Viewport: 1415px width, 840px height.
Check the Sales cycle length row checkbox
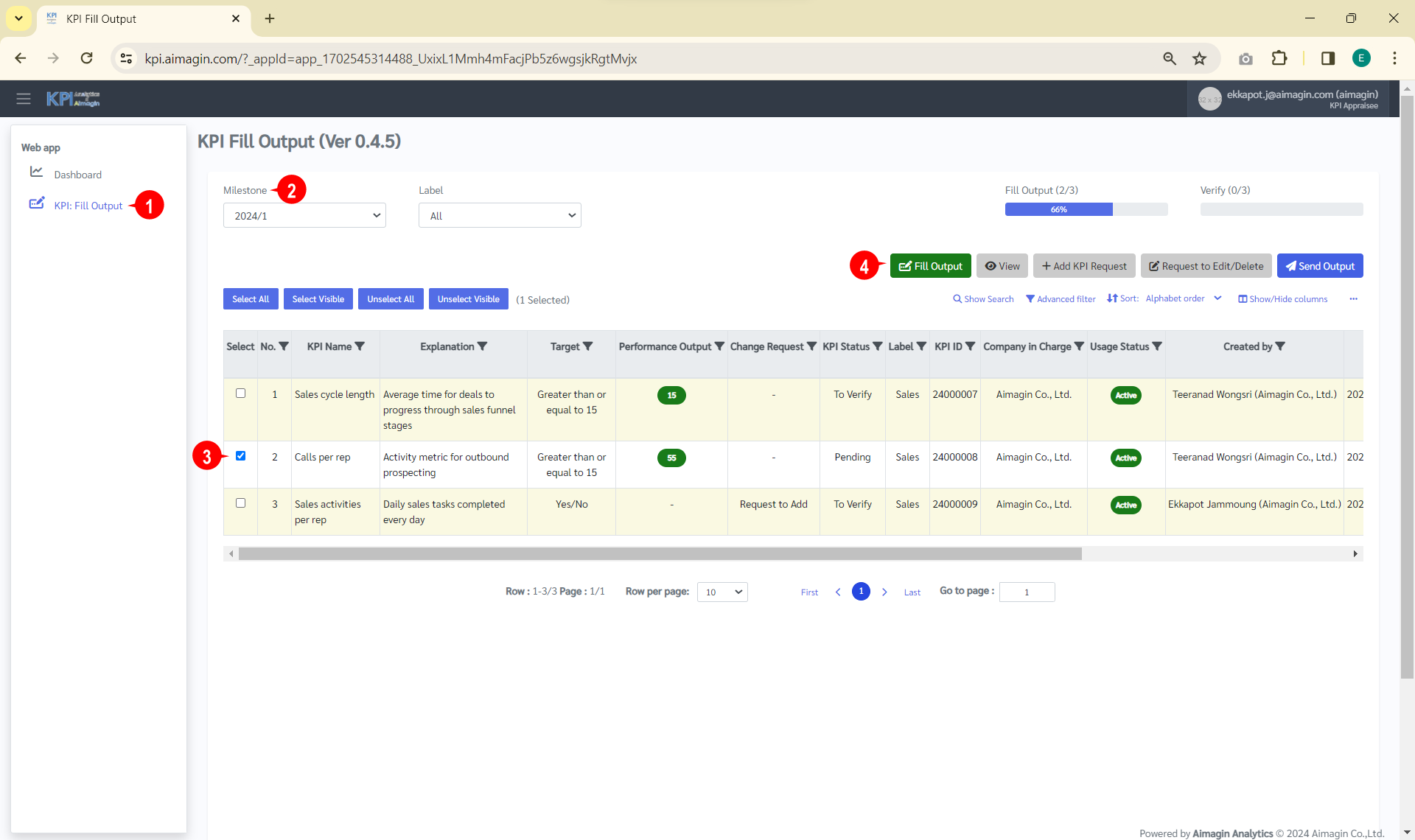pos(240,393)
